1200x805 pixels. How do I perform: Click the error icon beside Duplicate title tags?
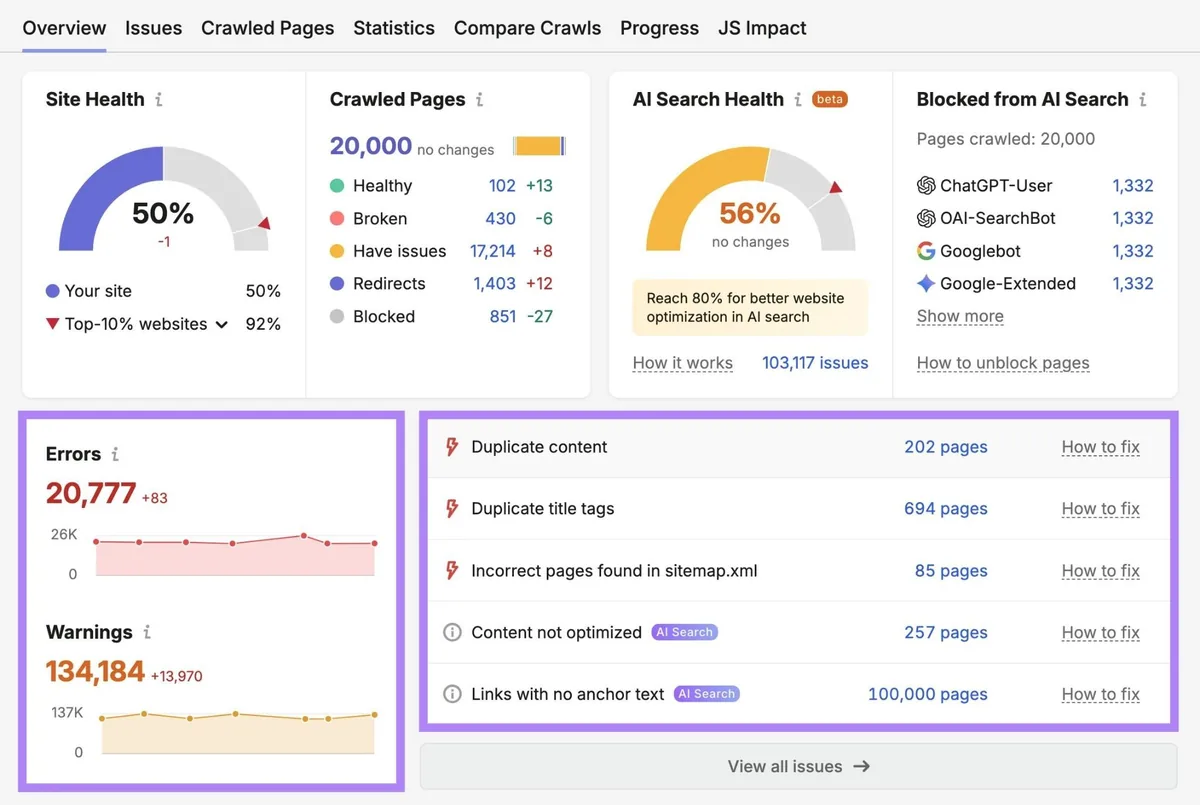tap(452, 509)
